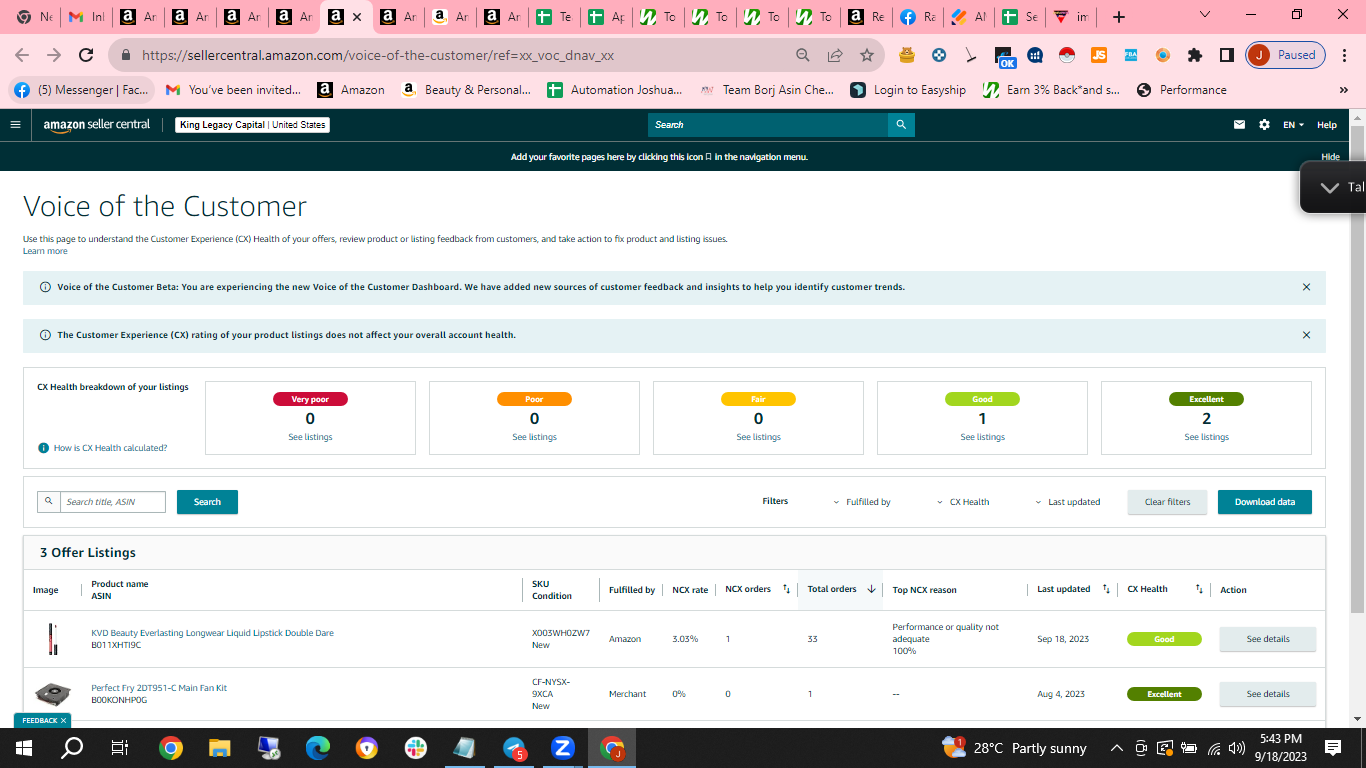
Task: Open the Messenger bookmark
Action: pyautogui.click(x=82, y=90)
